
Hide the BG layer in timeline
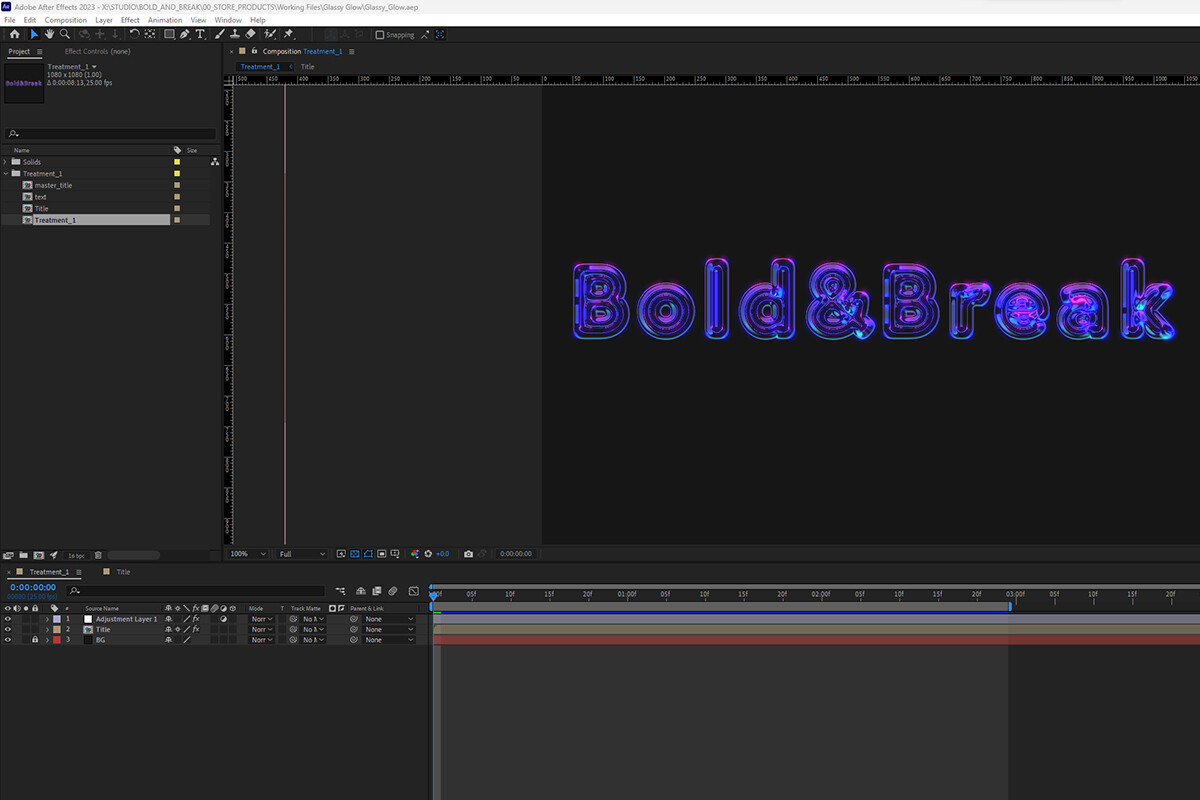point(8,640)
